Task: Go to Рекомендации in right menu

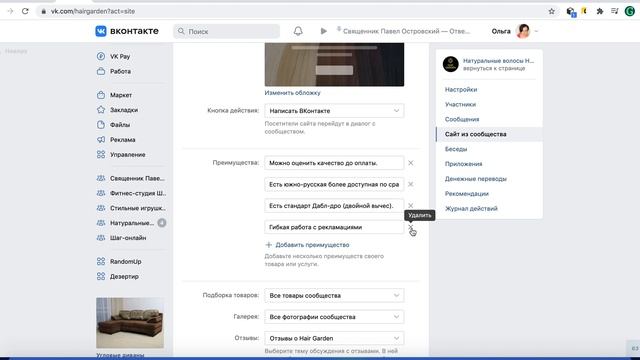Action: [x=467, y=194]
